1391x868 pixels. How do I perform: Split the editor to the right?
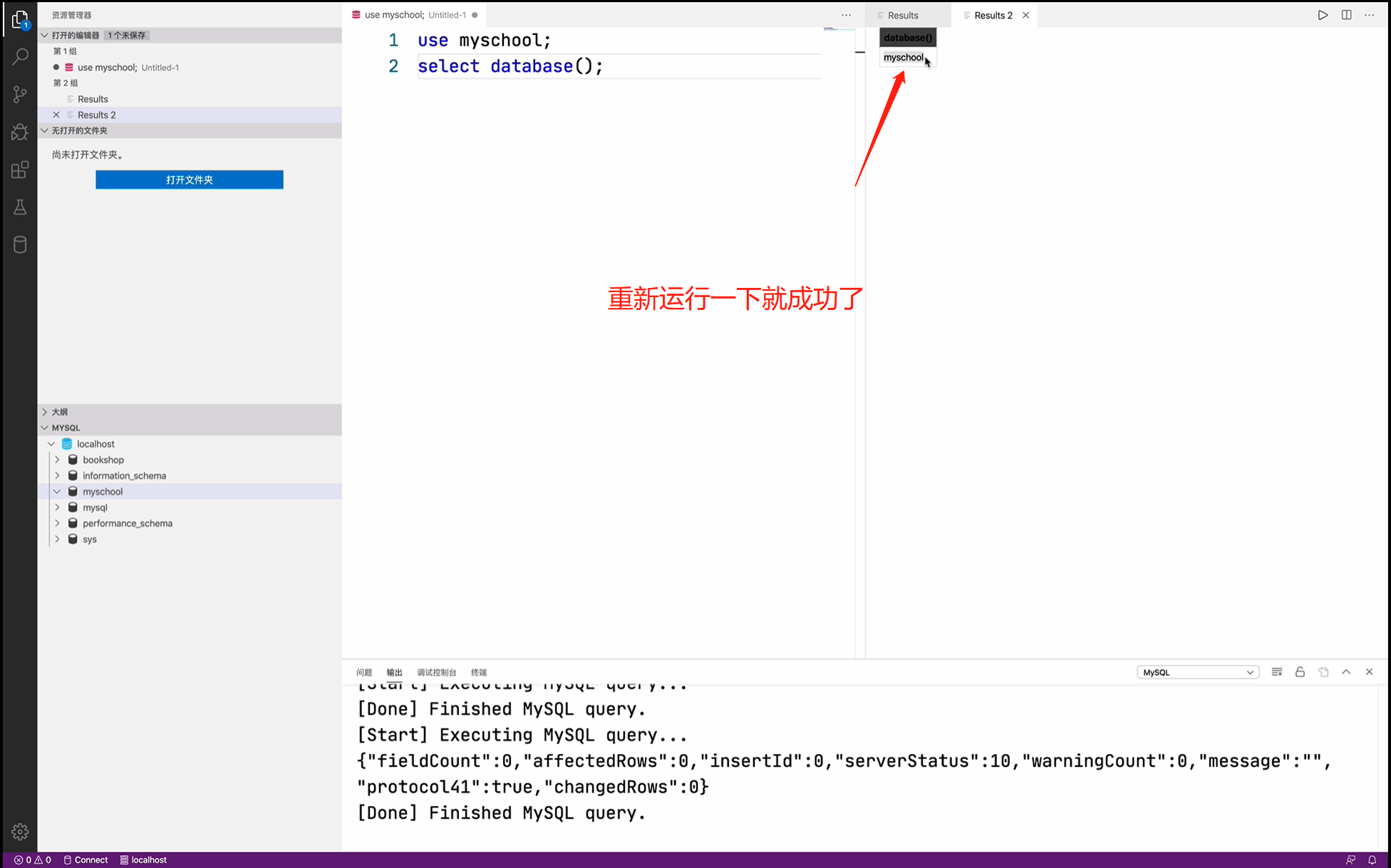point(1346,15)
